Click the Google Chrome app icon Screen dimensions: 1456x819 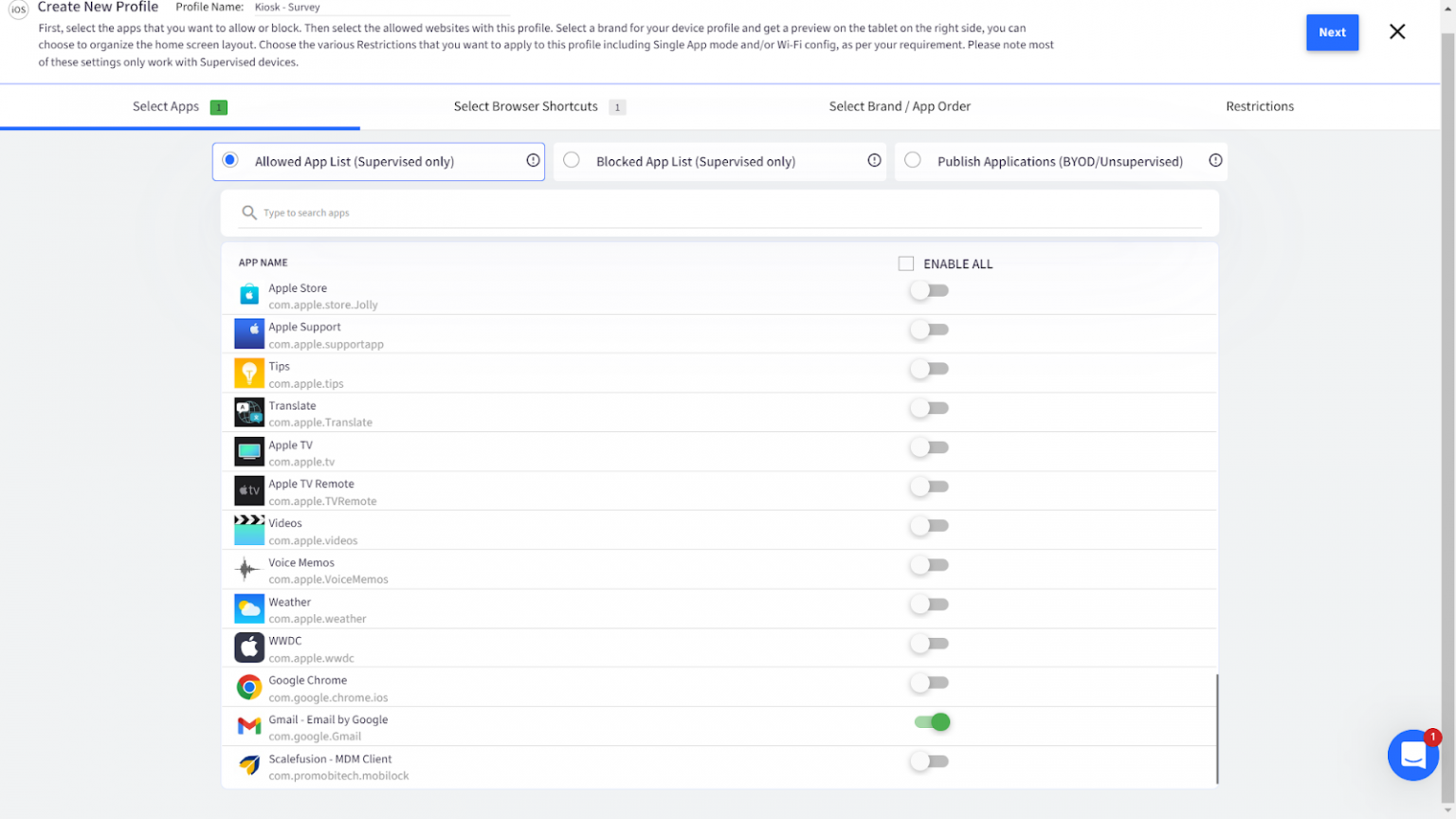tap(248, 686)
